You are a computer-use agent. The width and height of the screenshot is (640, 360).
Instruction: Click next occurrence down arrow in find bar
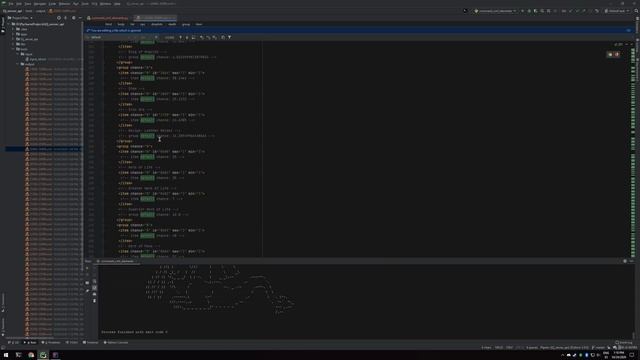187,37
